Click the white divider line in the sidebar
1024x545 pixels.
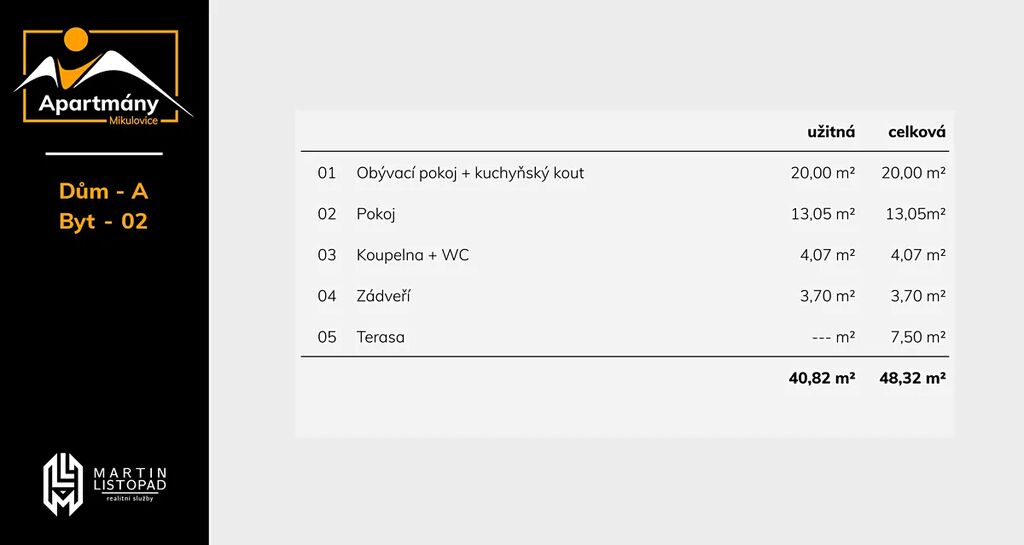click(x=104, y=155)
